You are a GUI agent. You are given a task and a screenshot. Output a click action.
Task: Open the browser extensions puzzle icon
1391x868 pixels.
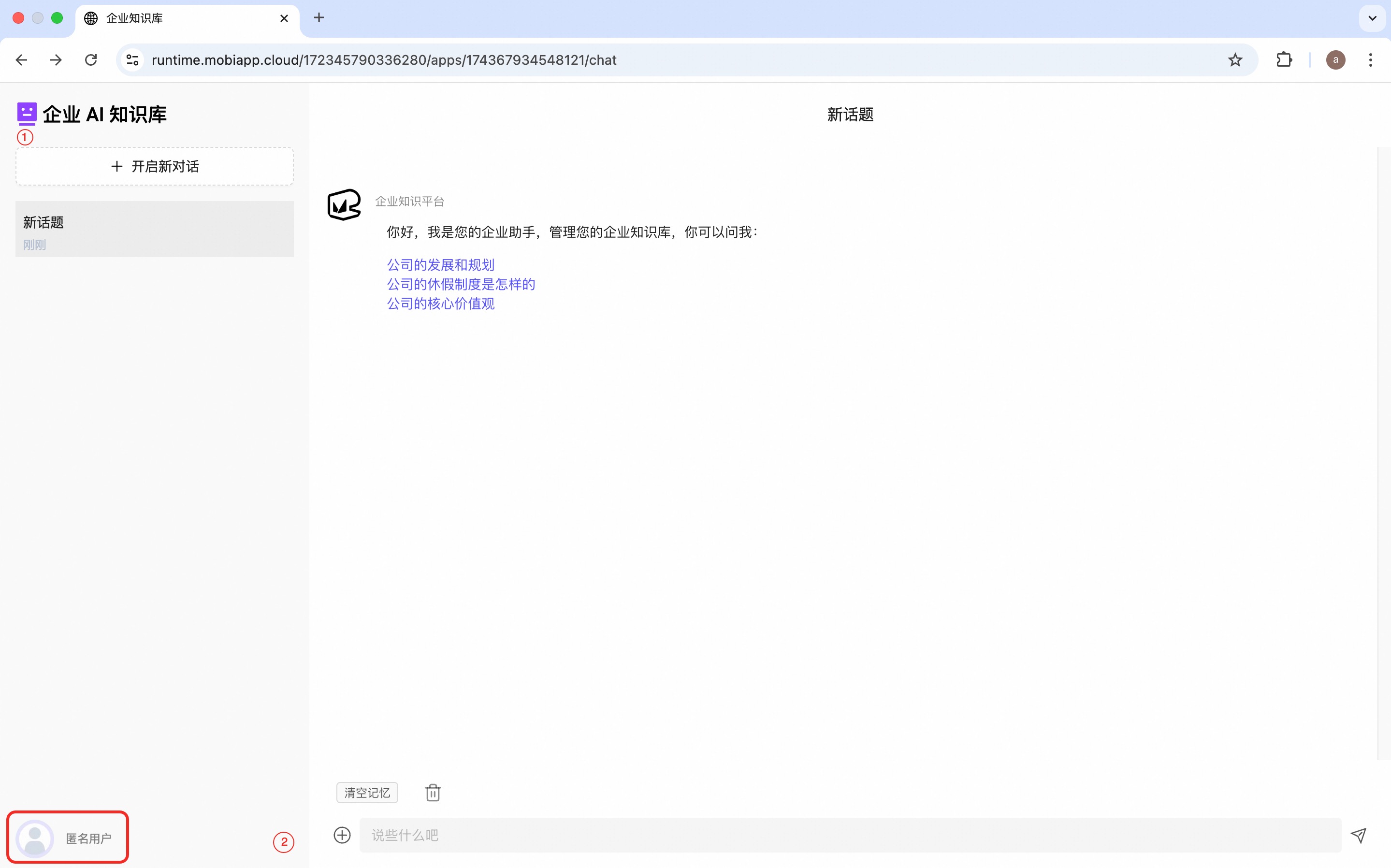pos(1284,60)
